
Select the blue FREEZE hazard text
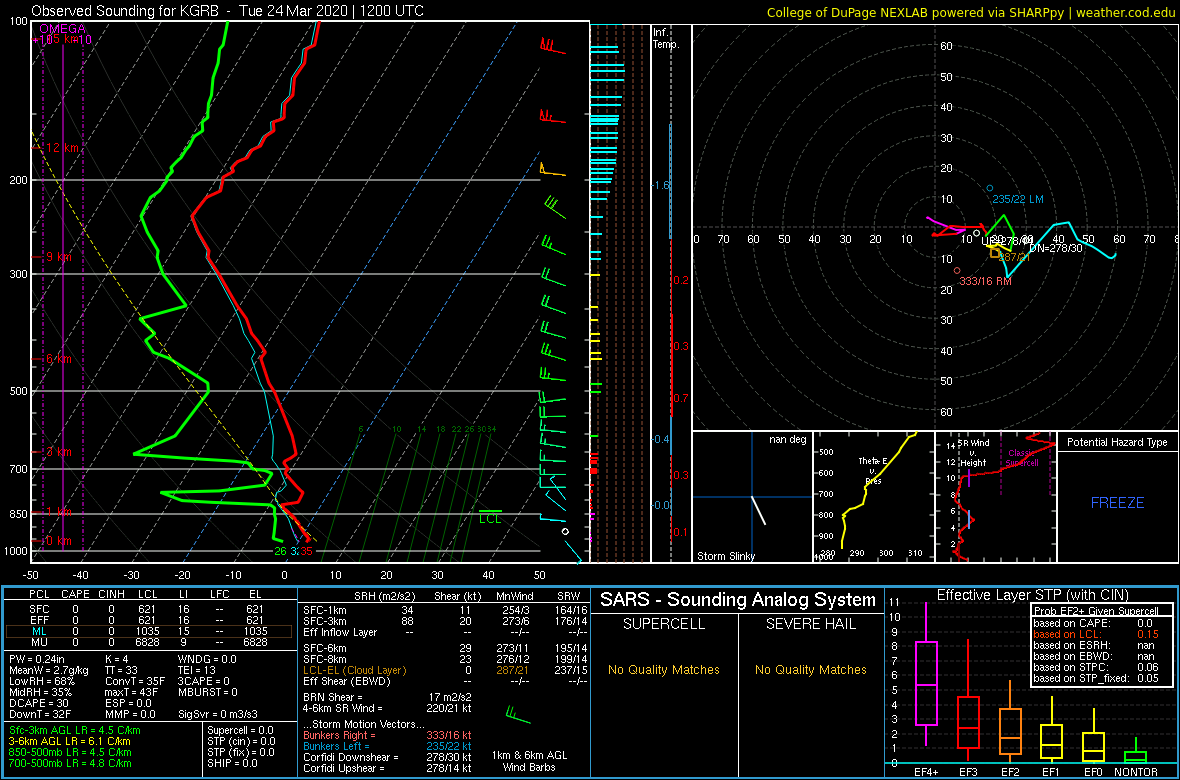[x=1118, y=502]
